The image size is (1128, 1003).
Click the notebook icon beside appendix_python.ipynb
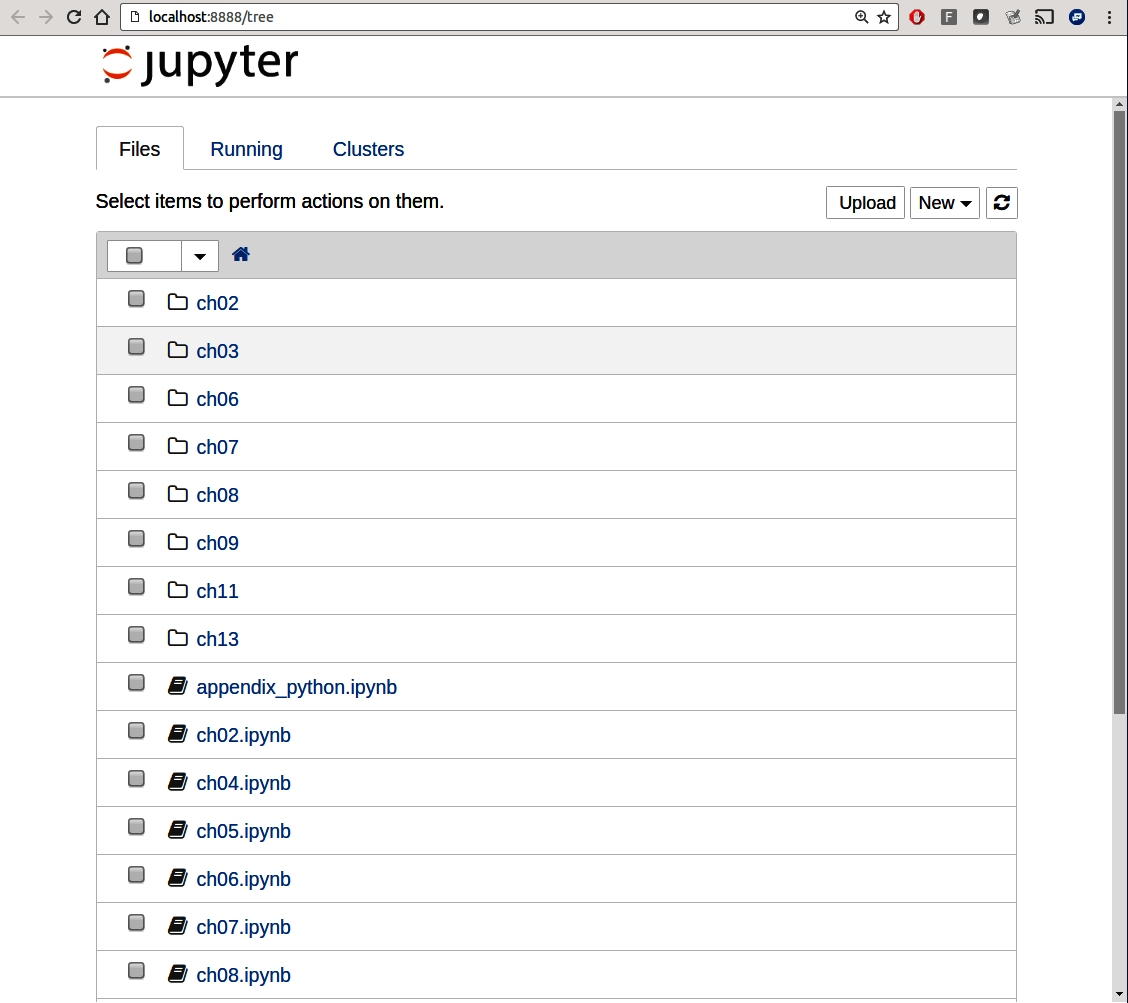pyautogui.click(x=178, y=686)
